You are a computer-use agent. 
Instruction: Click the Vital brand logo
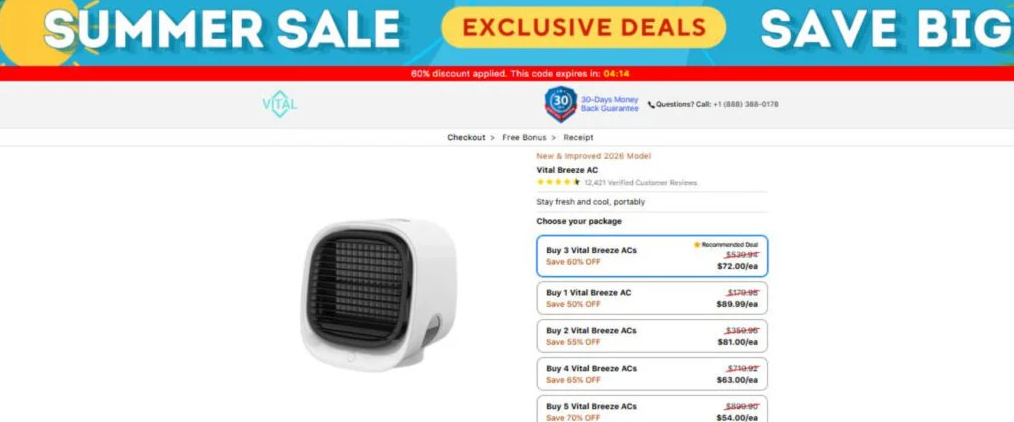pos(280,104)
